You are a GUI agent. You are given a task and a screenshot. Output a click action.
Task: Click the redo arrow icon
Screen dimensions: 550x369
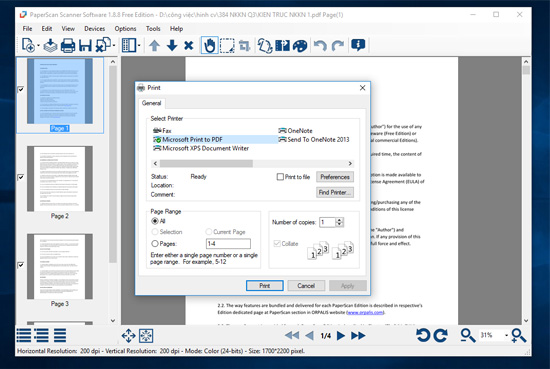click(x=338, y=46)
